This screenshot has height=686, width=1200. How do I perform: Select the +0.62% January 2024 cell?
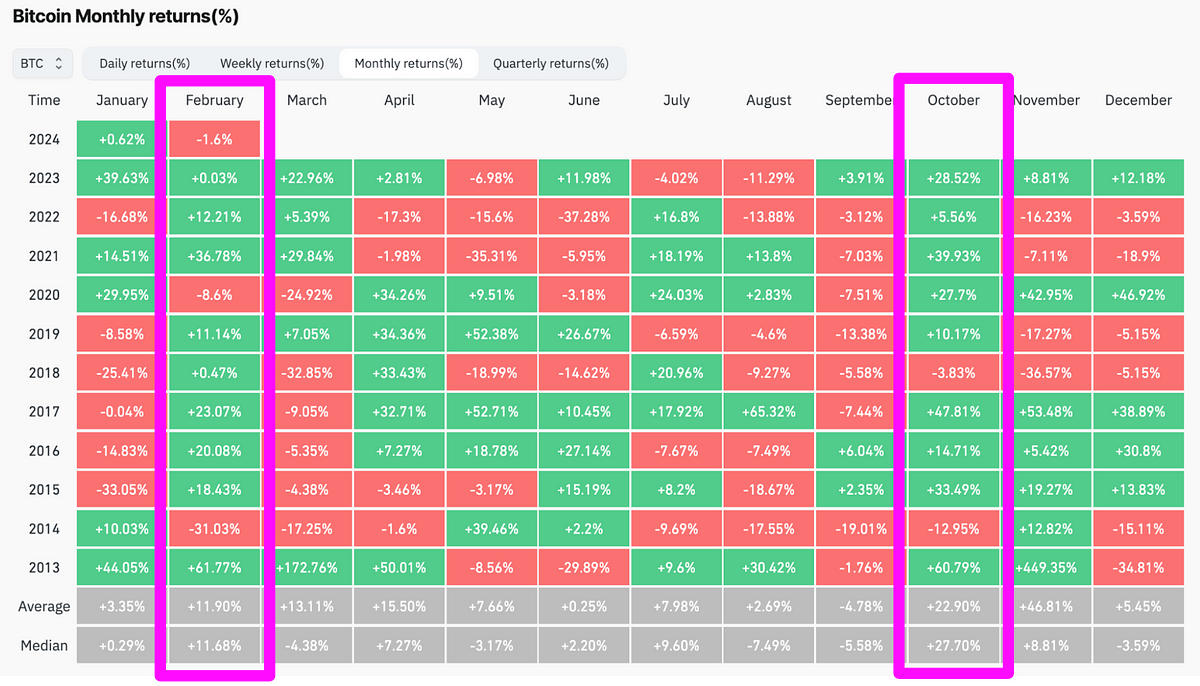tap(122, 139)
